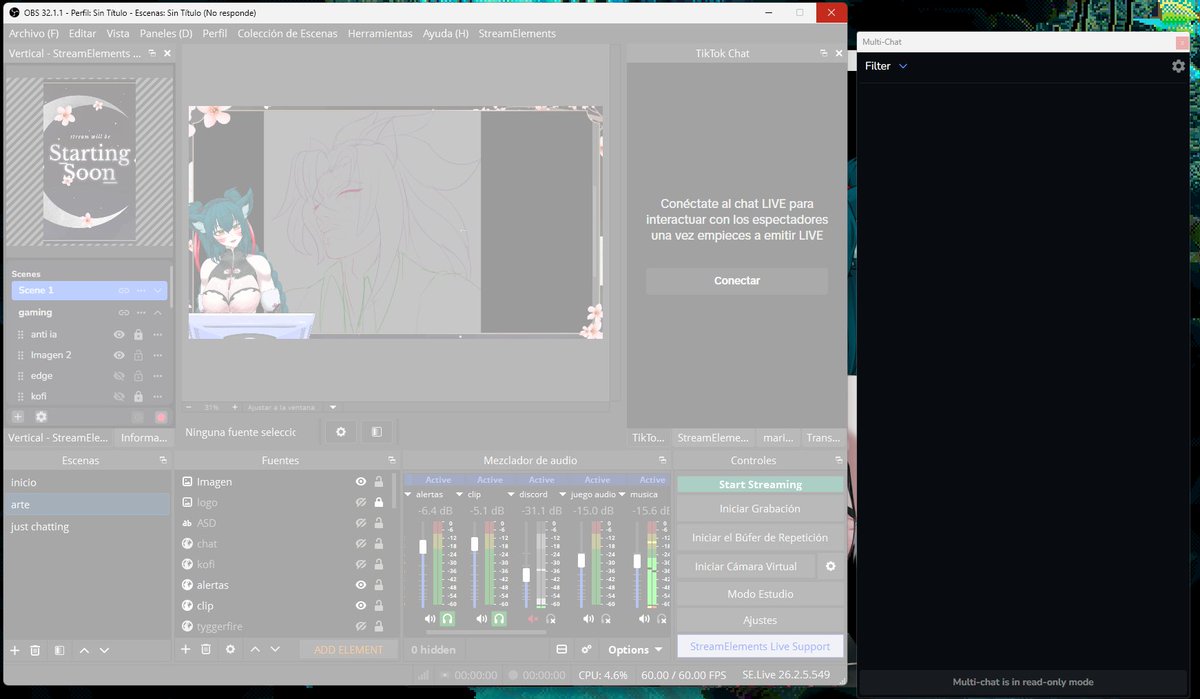Open source properties gear in Fuentes toolbar

(230, 650)
